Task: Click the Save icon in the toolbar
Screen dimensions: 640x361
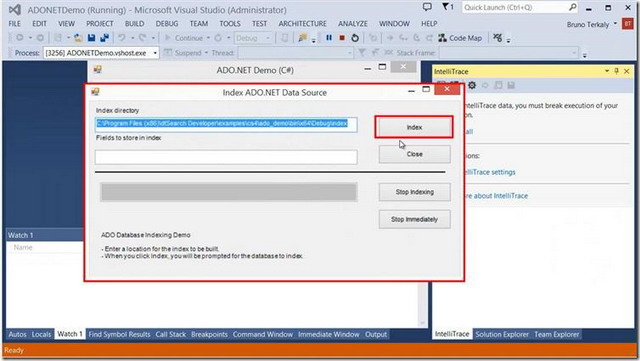Action: (91, 38)
